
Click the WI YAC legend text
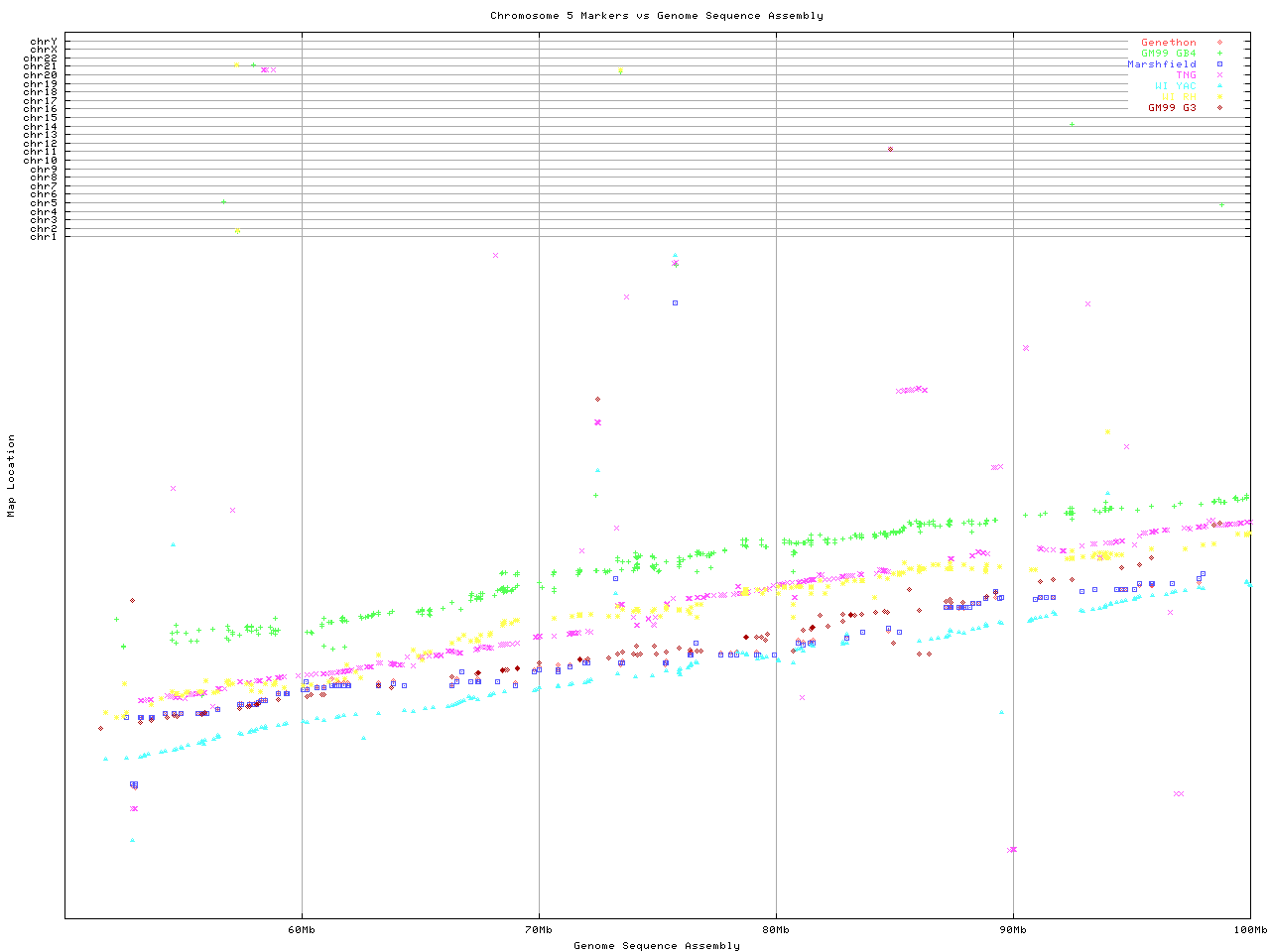pyautogui.click(x=1175, y=86)
